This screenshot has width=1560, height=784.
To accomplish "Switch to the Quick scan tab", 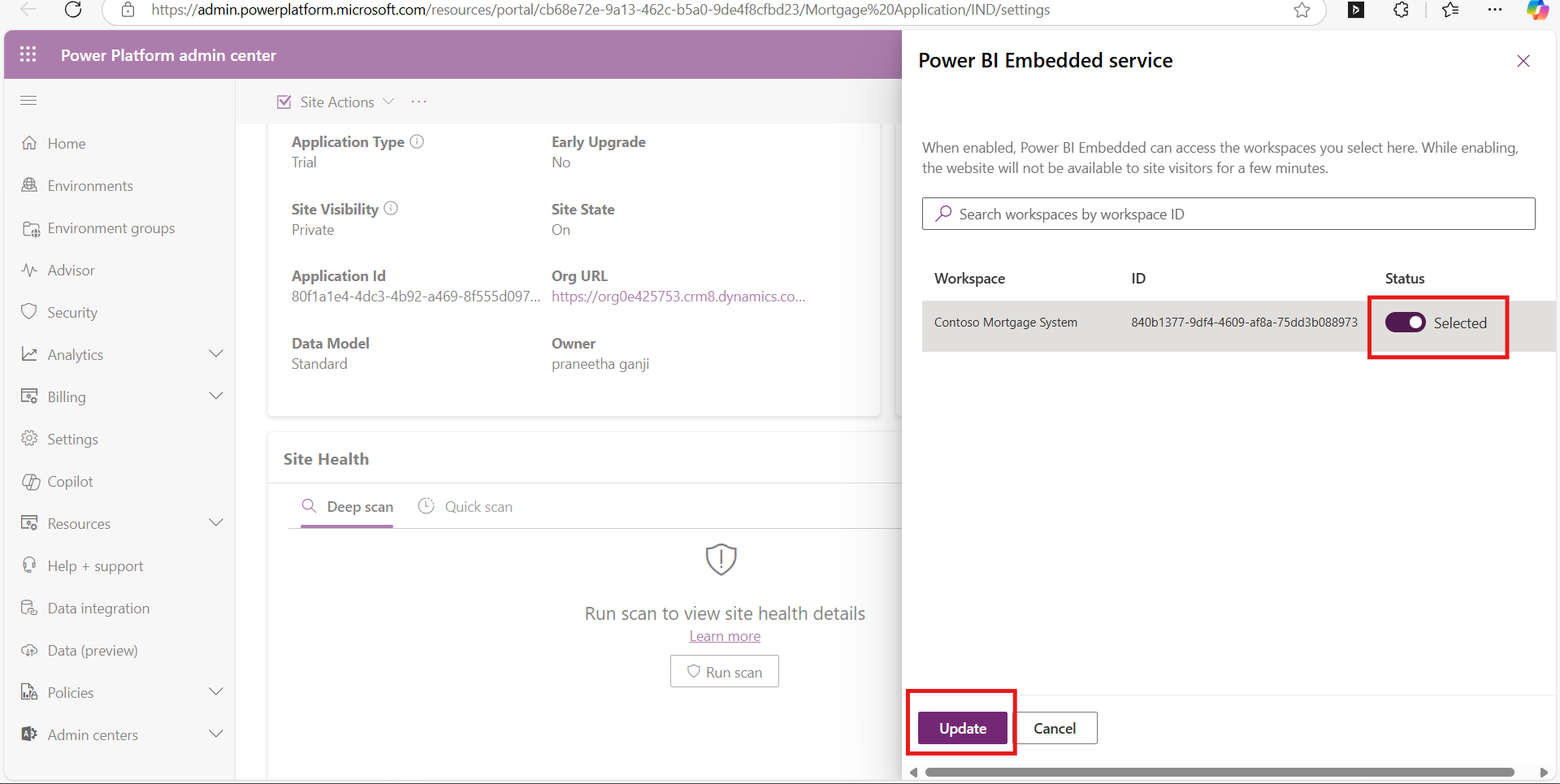I will (x=466, y=507).
